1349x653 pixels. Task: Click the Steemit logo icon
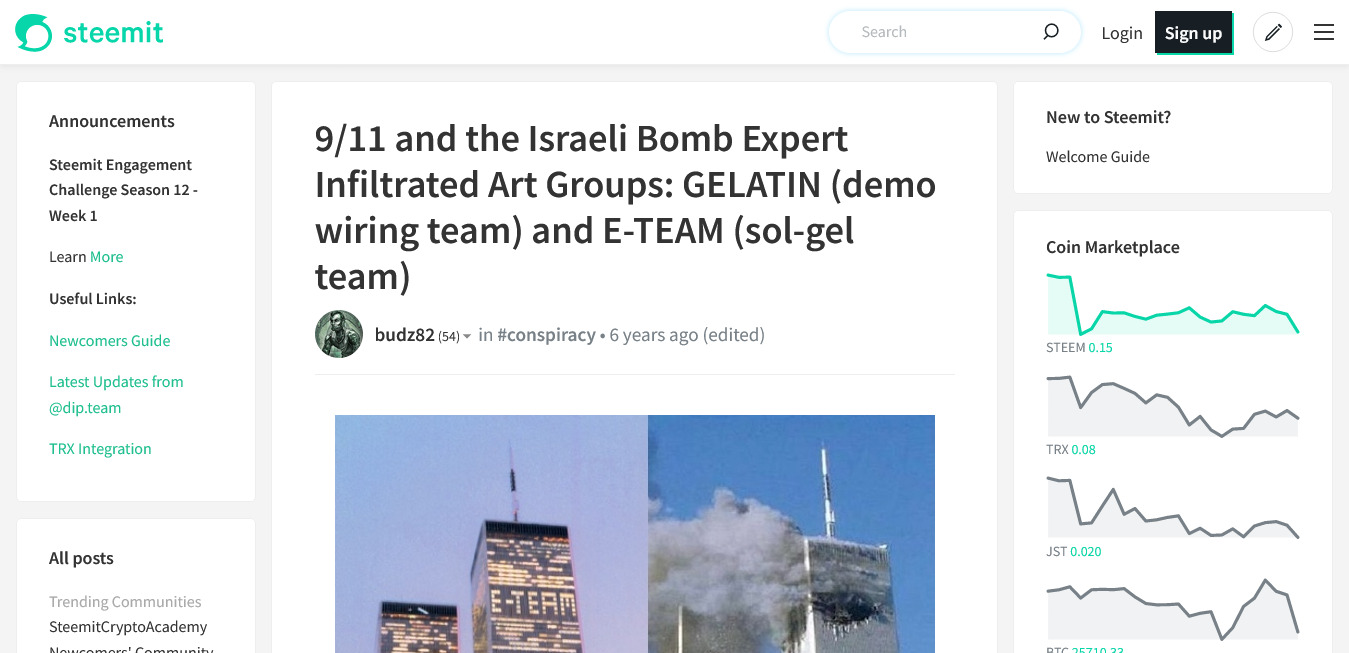tap(33, 32)
